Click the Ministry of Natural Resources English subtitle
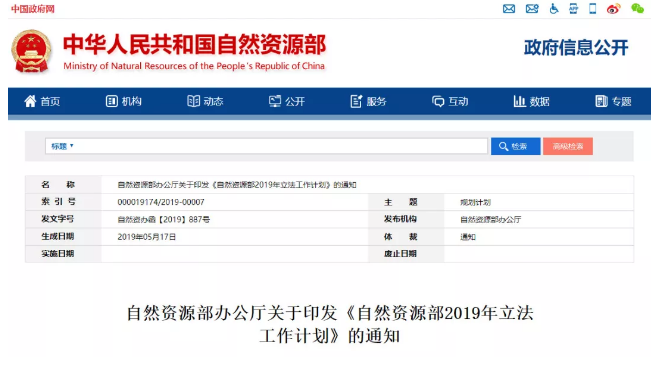This screenshot has width=658, height=366. pyautogui.click(x=194, y=66)
